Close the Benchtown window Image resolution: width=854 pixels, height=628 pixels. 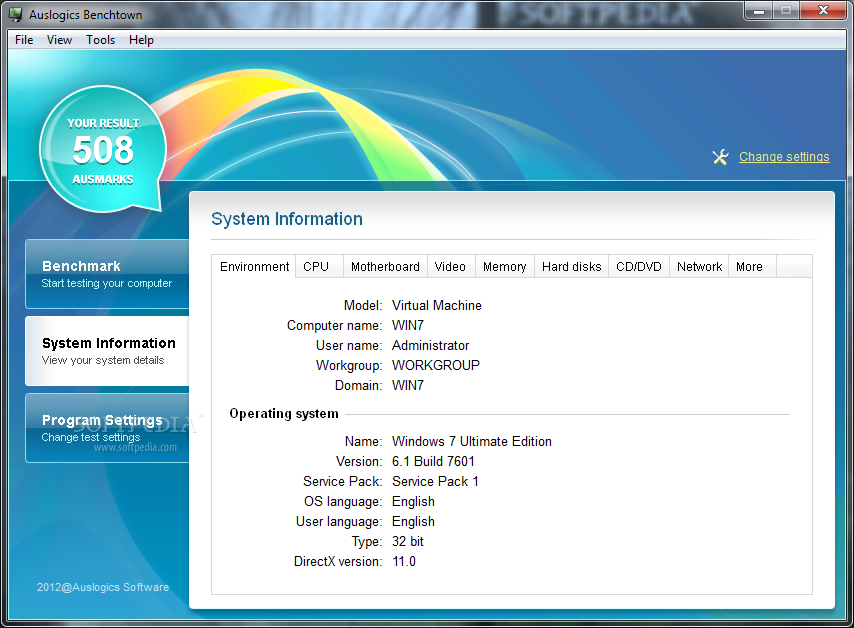(823, 10)
